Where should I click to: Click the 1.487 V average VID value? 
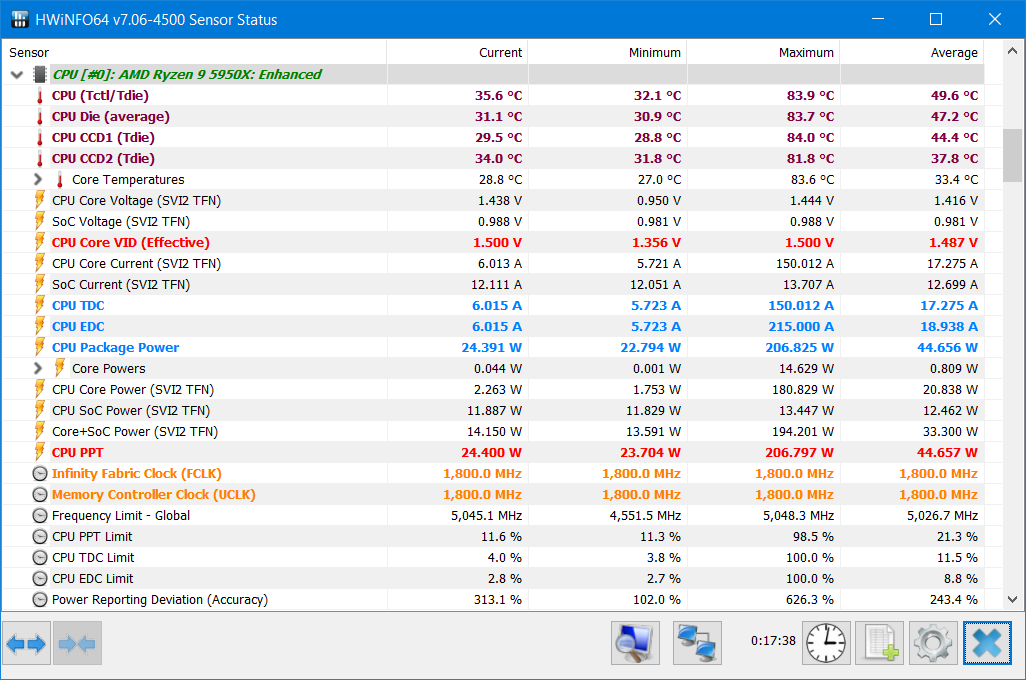(x=953, y=242)
